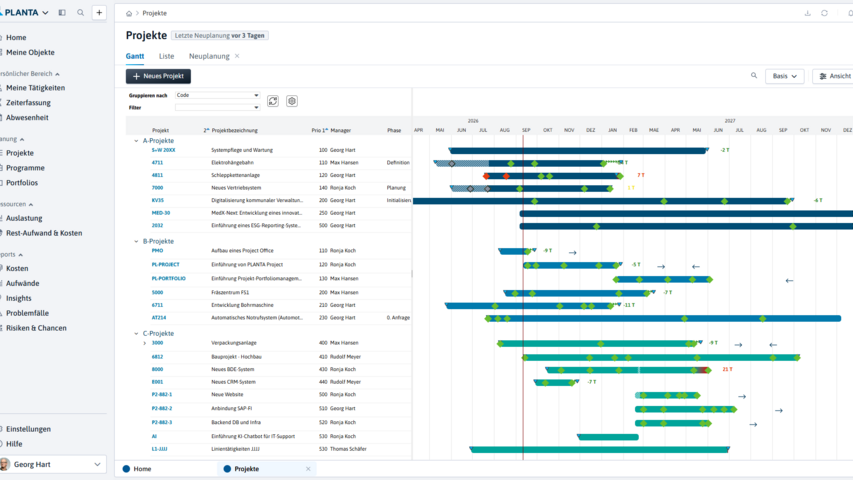Sort by Projektbezeichnung column header
This screenshot has width=853, height=480.
[x=234, y=131]
